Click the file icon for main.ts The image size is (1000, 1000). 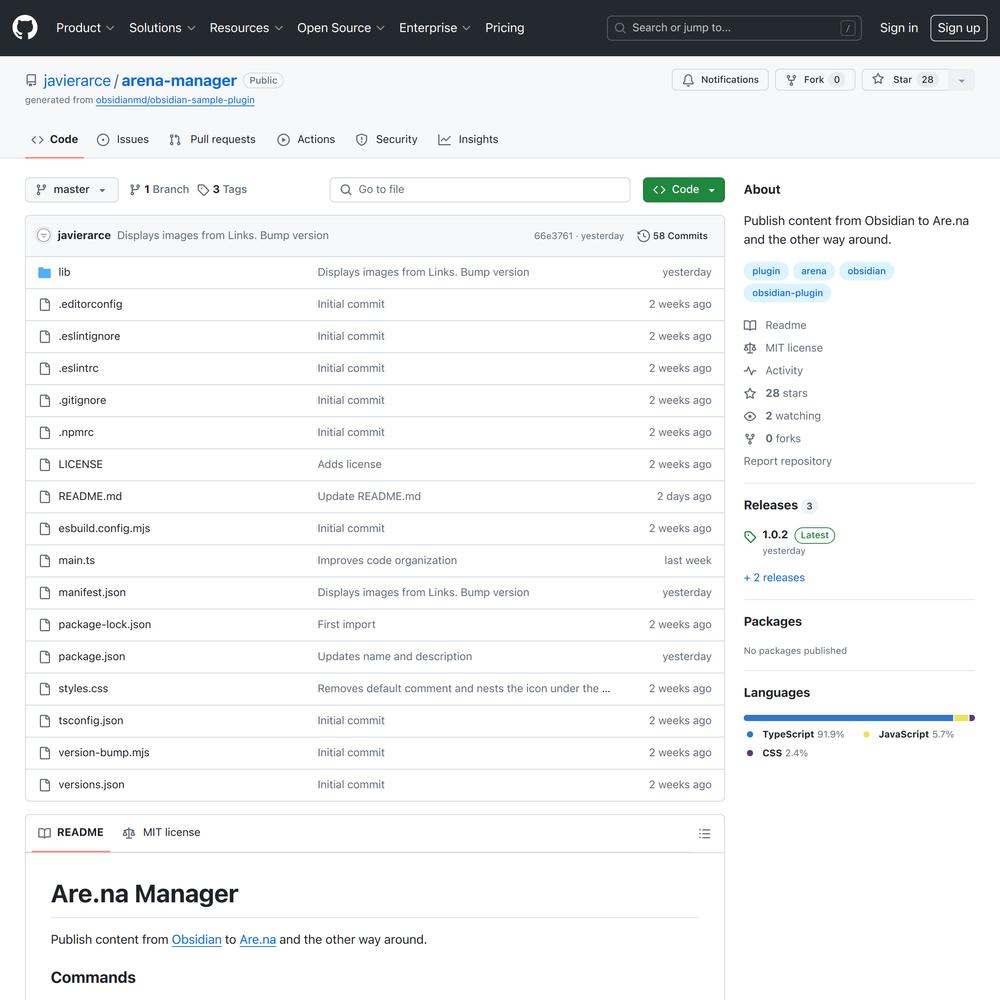(45, 561)
